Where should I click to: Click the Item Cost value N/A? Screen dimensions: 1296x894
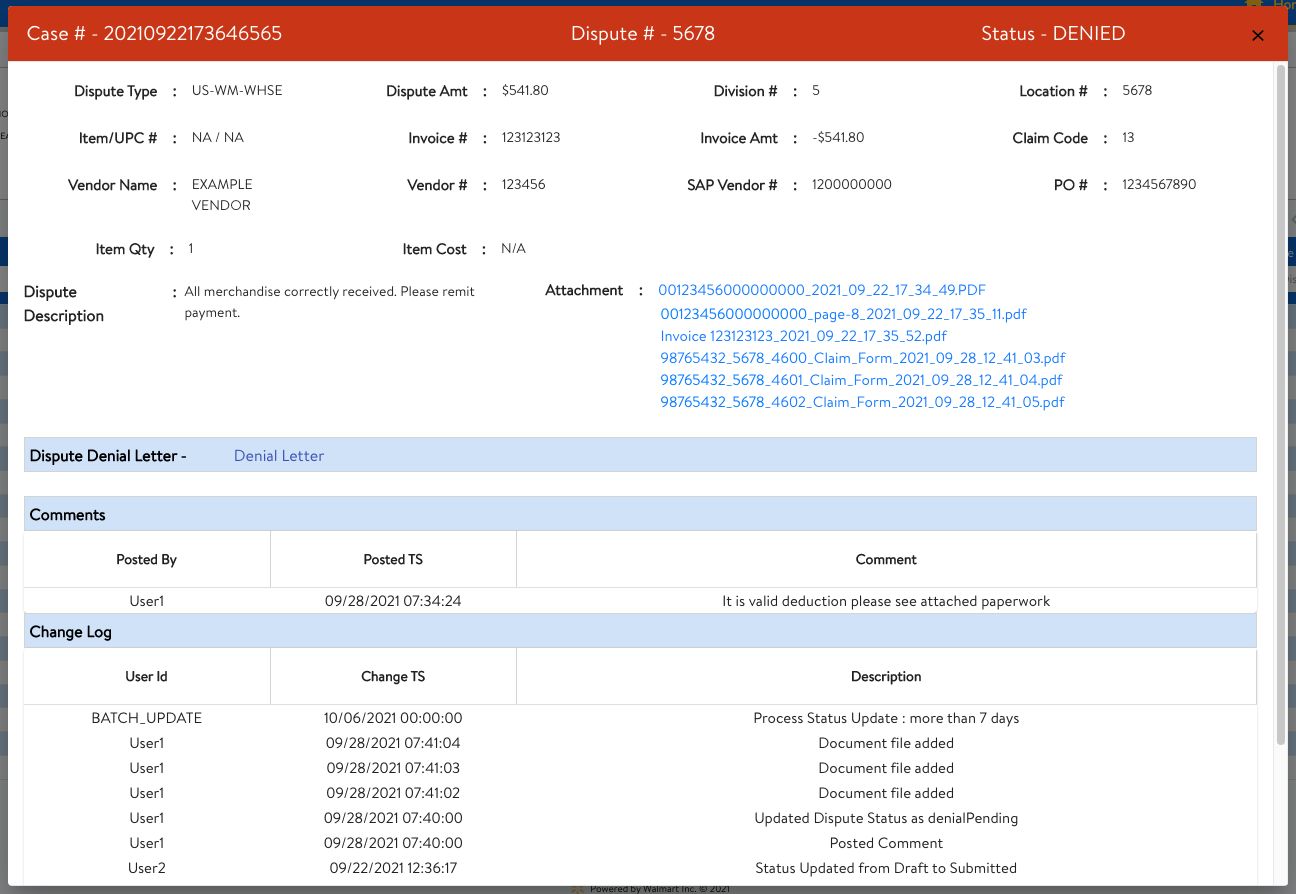click(513, 248)
